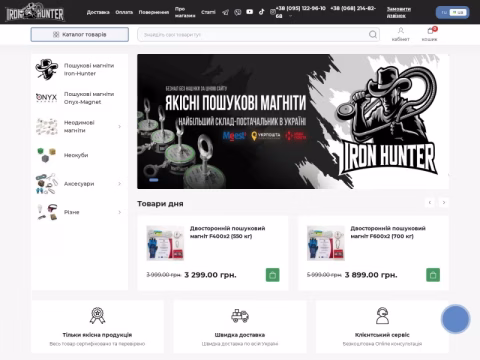
Task: Open the Повернення menu item
Action: point(154,12)
